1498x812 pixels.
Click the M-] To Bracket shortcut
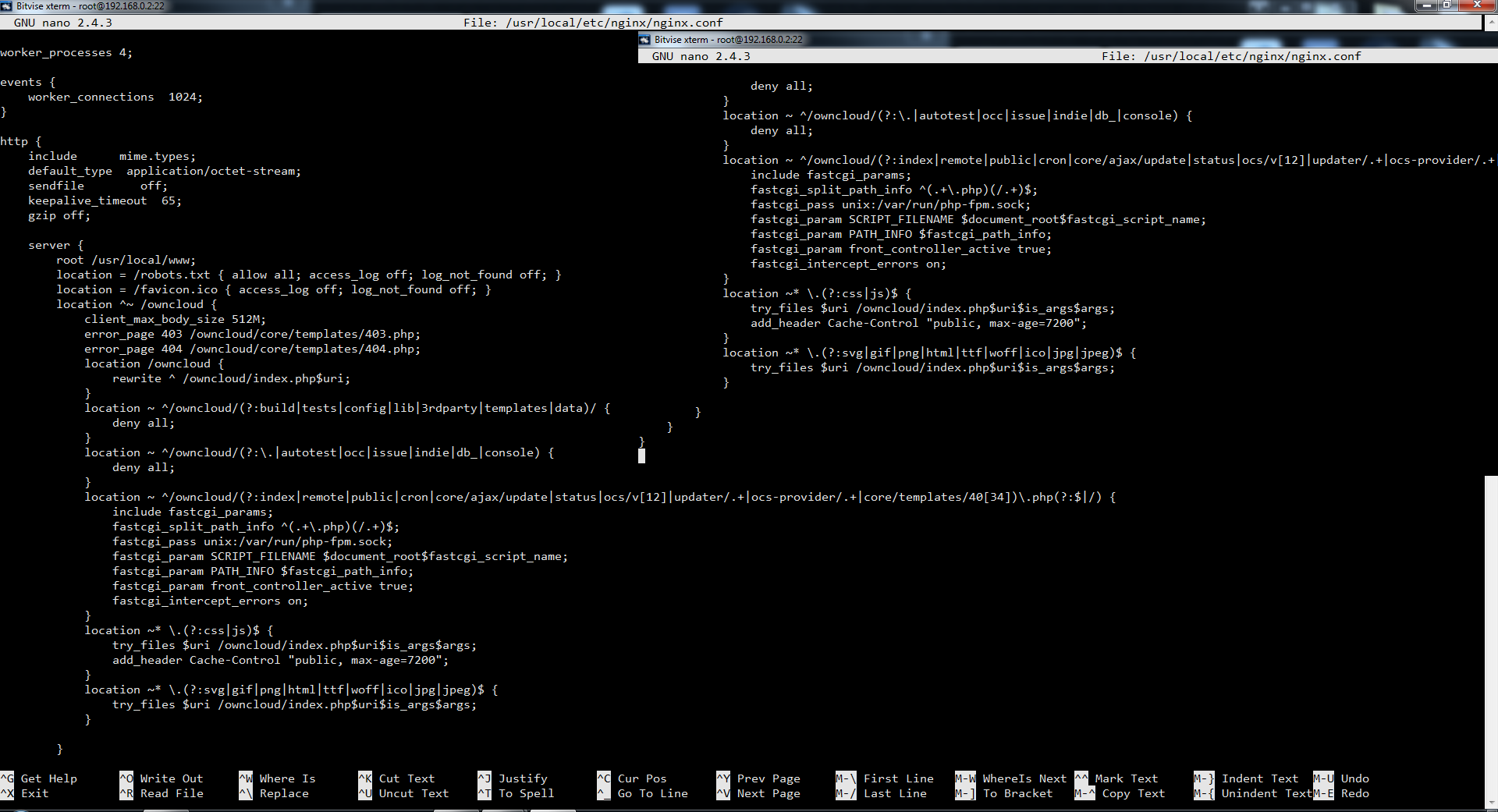coord(1004,793)
